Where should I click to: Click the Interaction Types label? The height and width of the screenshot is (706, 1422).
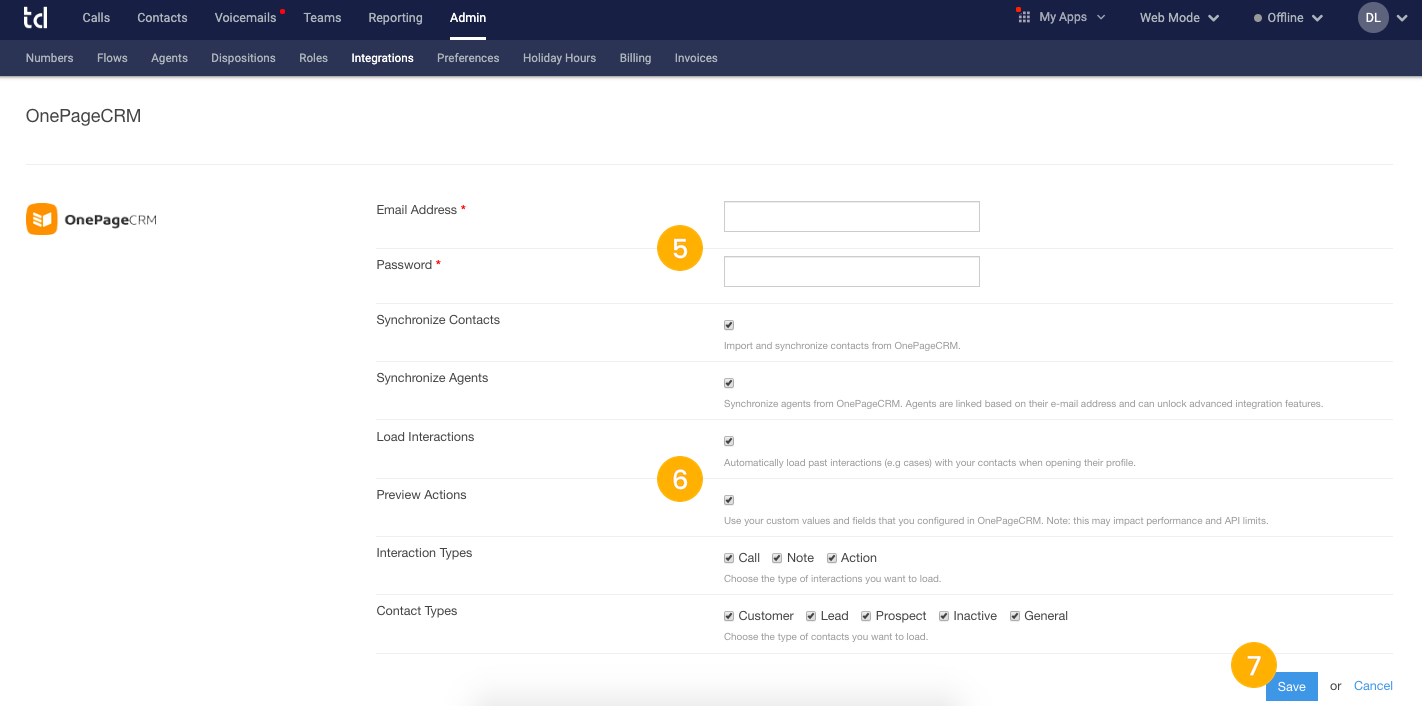(424, 553)
